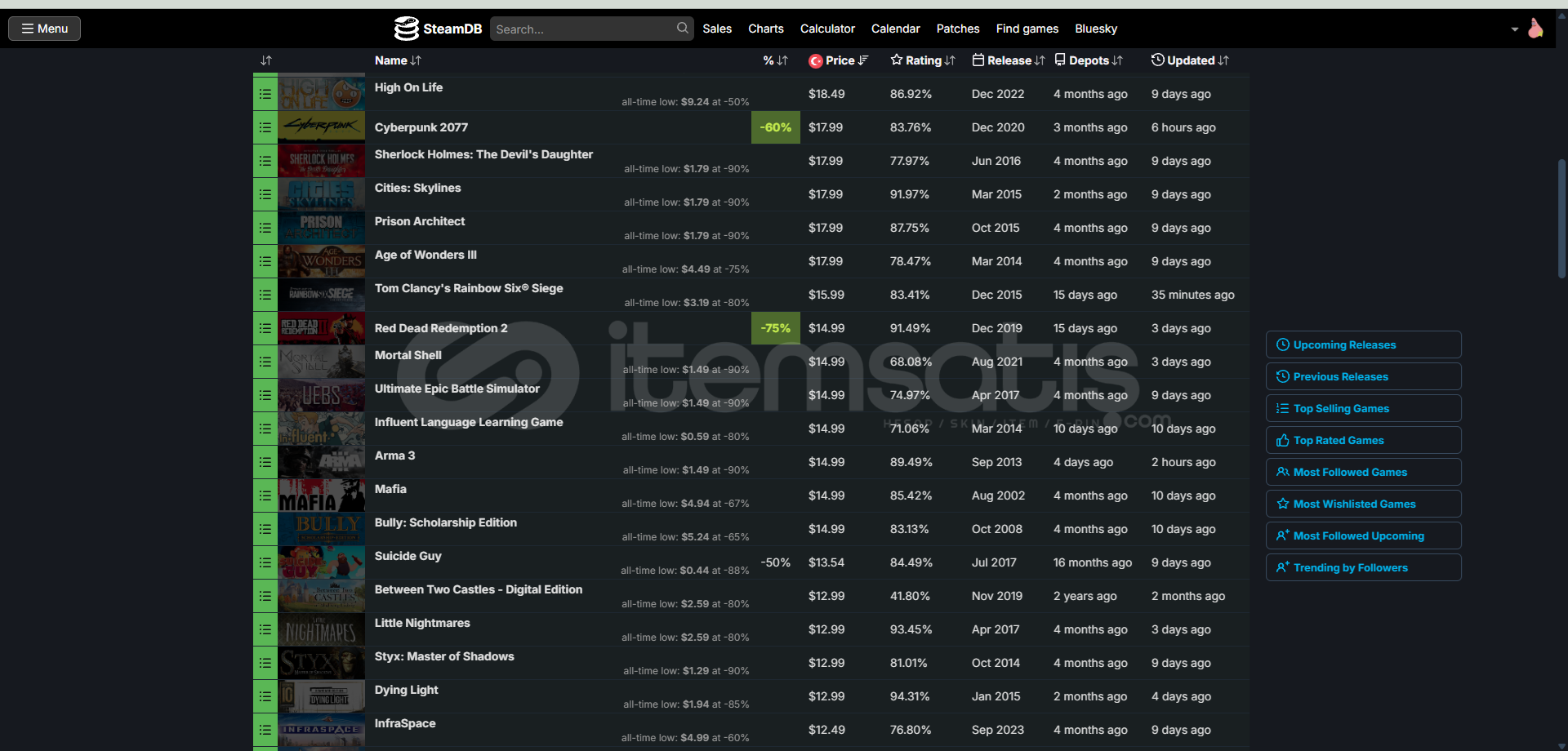Open Trending by Followers sidebar button
Viewport: 1568px width, 751px height.
[x=1364, y=567]
